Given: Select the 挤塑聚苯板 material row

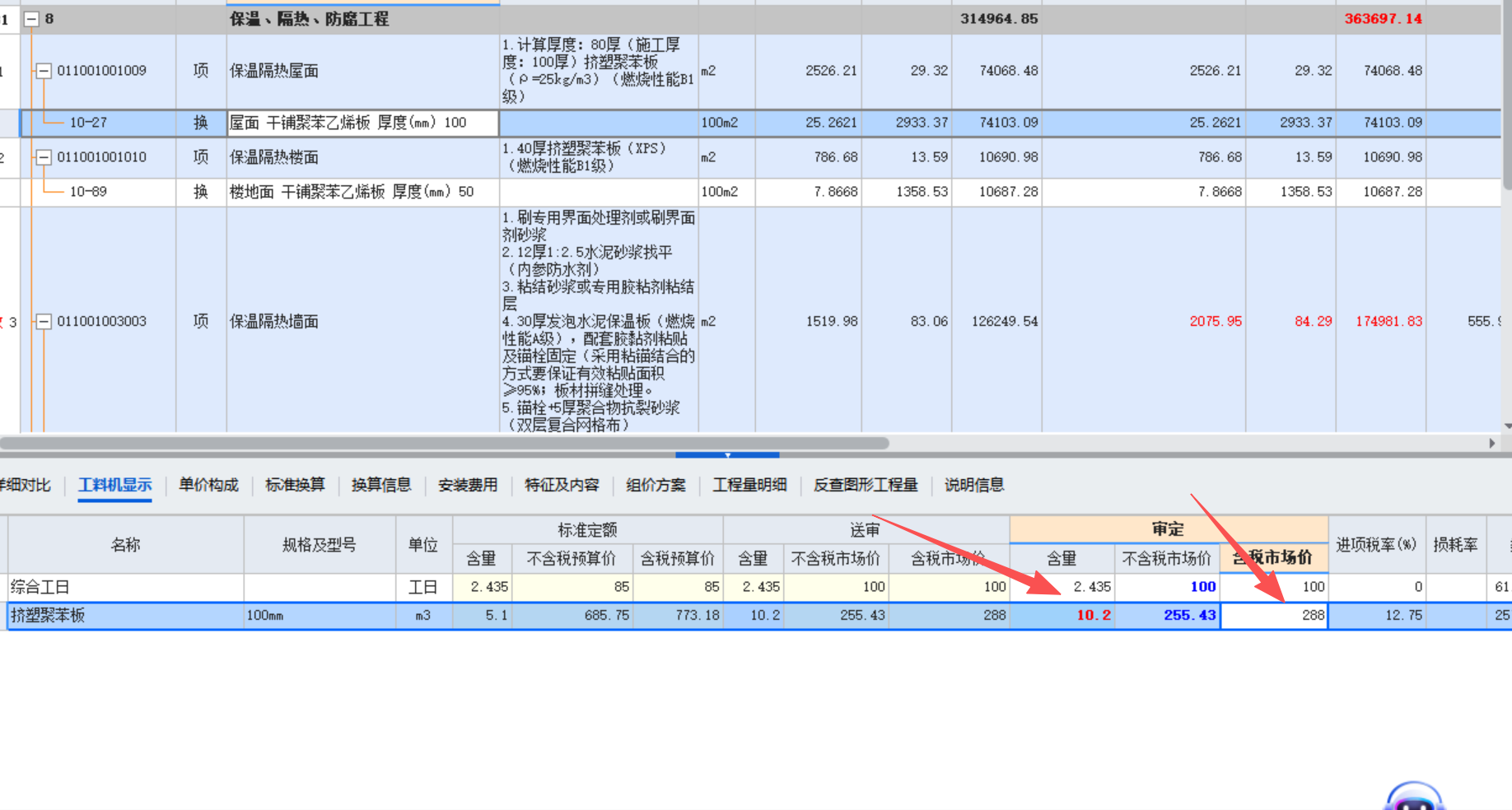Looking at the screenshot, I should tap(124, 615).
